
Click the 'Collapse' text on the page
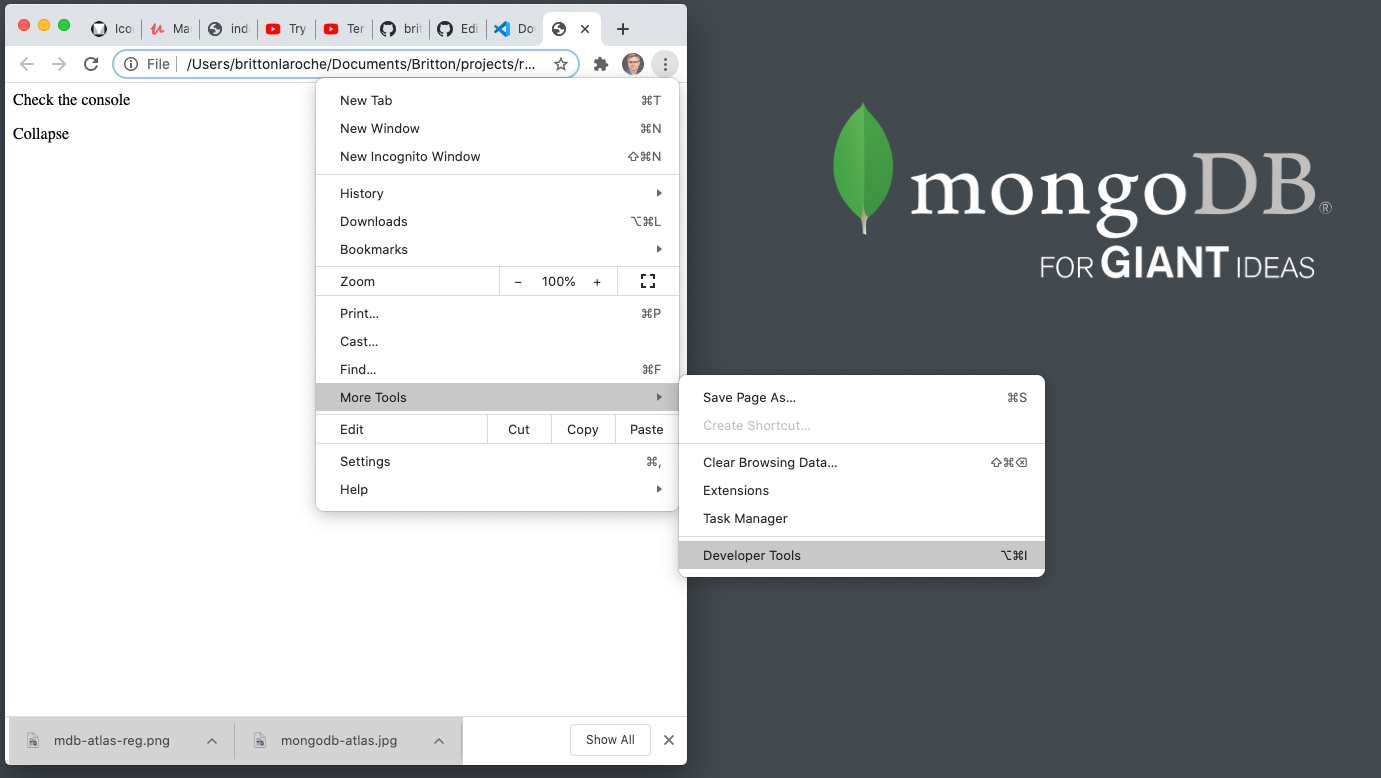pyautogui.click(x=41, y=134)
